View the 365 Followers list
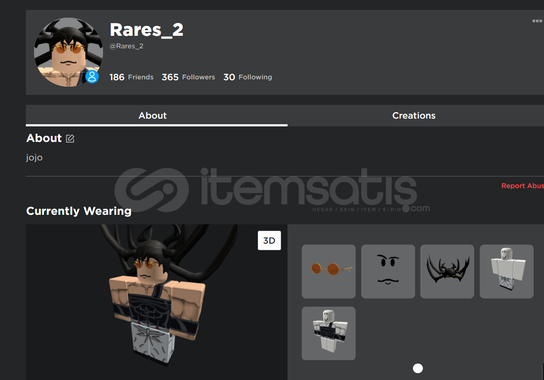 tap(188, 77)
